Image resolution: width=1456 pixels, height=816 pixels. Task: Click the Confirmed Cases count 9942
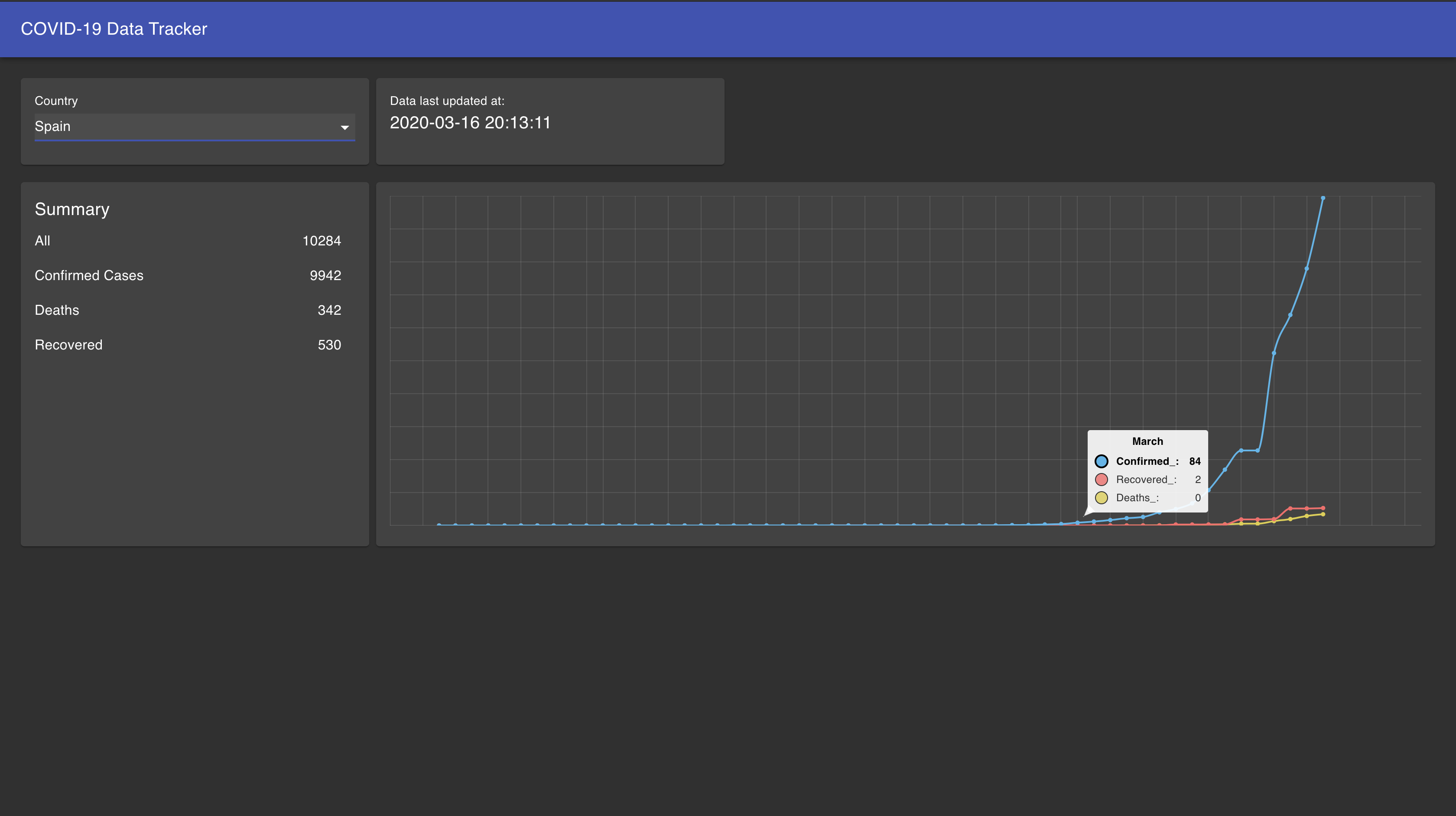coord(325,275)
